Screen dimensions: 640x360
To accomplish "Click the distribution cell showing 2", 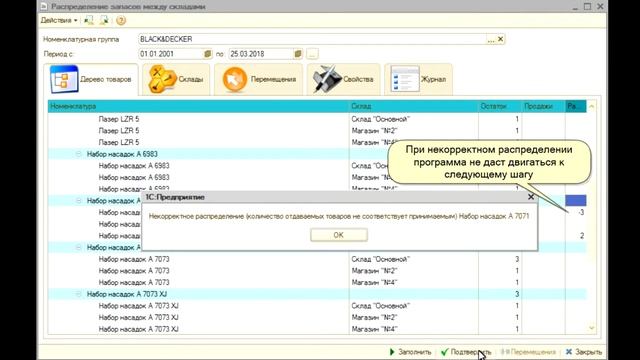I will coord(576,236).
